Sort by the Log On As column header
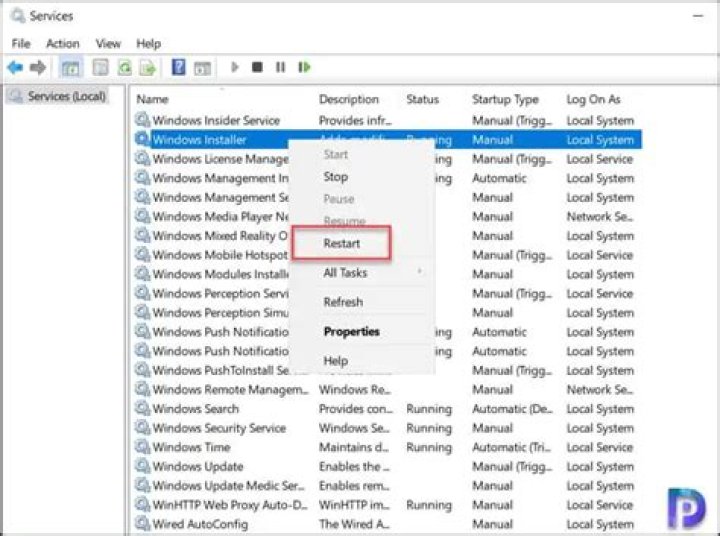This screenshot has height=536, width=720. coord(593,99)
